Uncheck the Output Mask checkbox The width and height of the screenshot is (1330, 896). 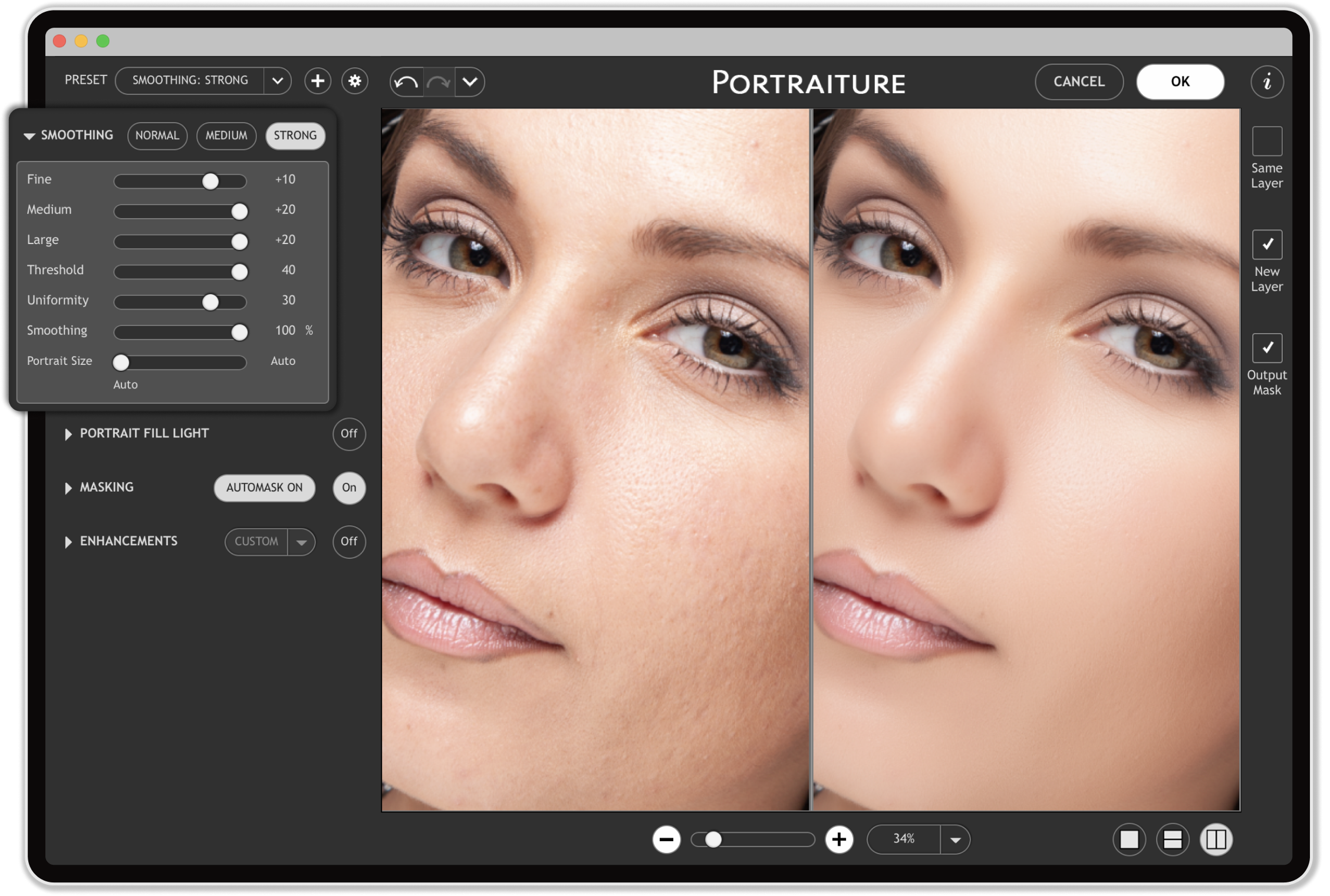(1267, 348)
